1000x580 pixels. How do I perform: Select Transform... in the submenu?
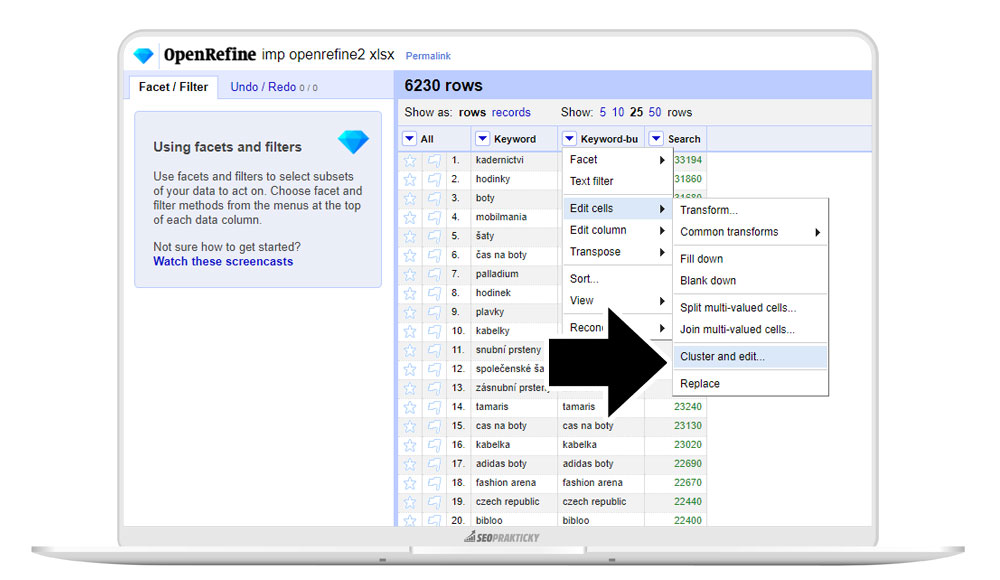point(751,211)
